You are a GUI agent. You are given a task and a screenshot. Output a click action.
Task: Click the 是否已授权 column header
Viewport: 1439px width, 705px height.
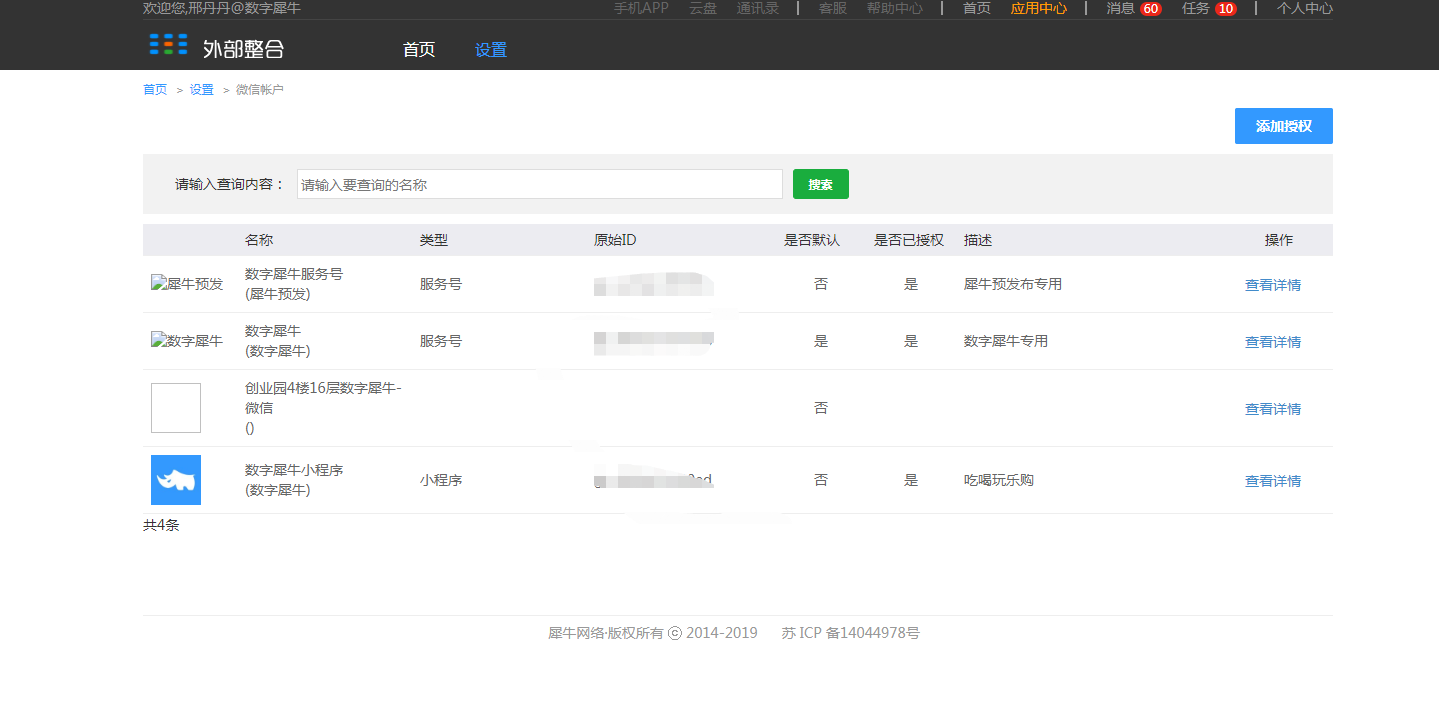(x=909, y=240)
